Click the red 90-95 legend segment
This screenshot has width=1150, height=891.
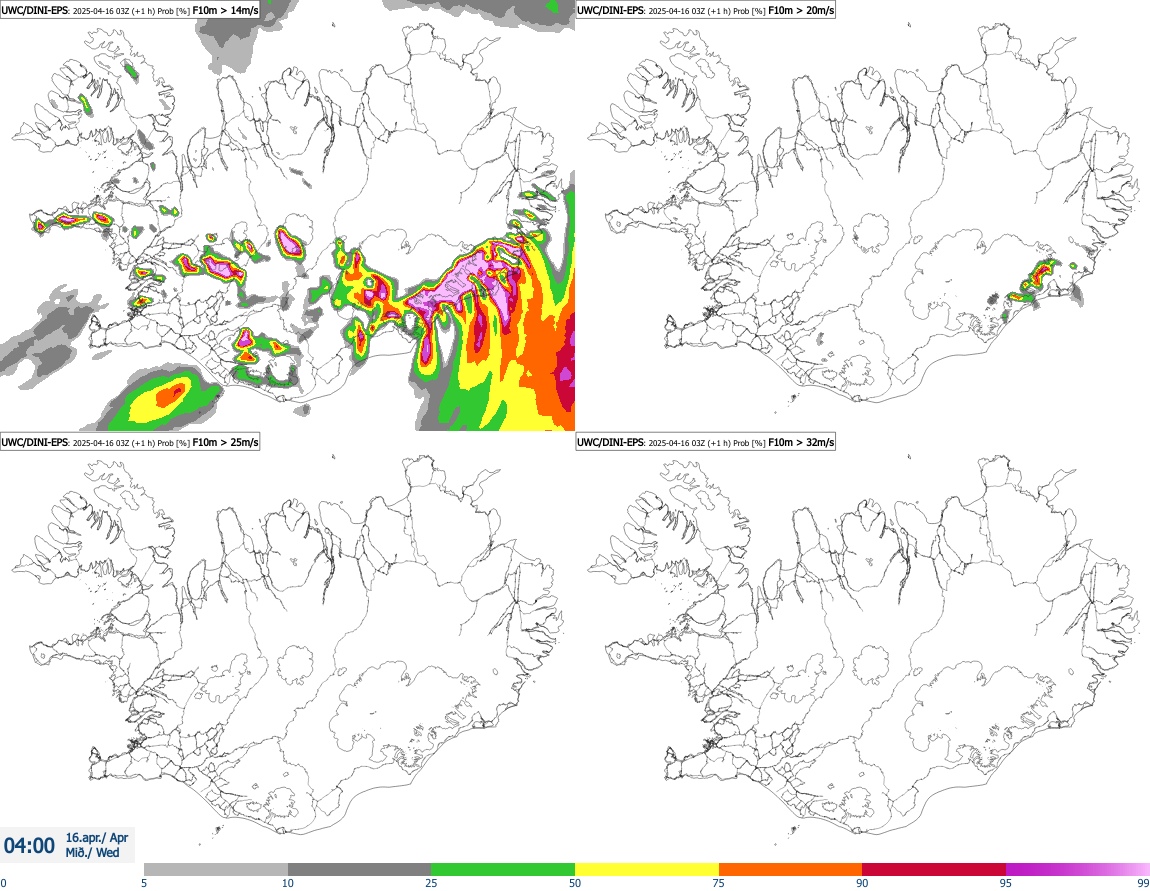click(x=934, y=869)
